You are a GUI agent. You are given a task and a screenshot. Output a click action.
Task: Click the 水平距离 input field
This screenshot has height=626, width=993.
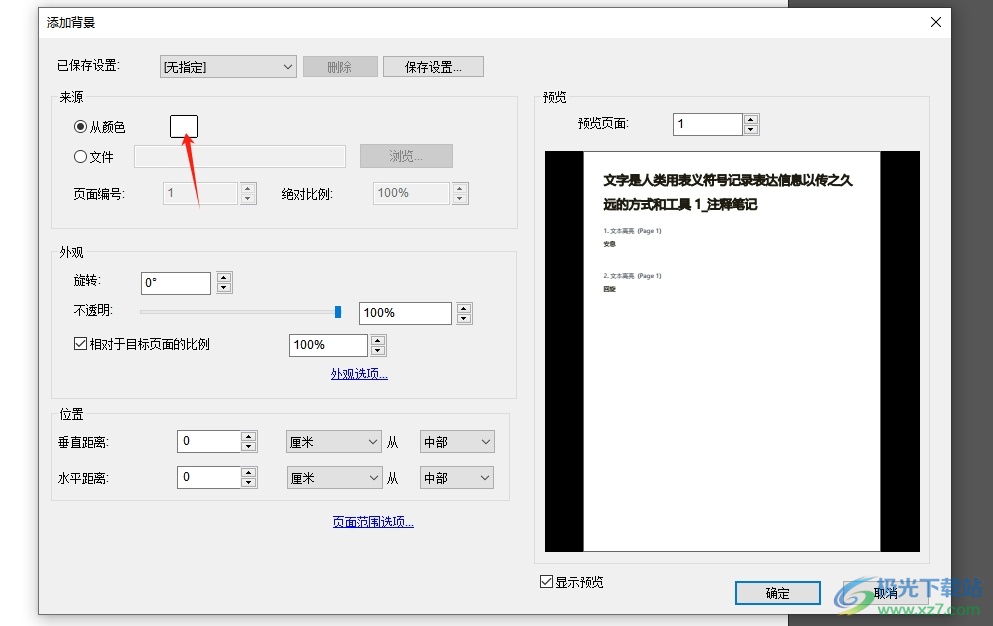click(x=209, y=477)
